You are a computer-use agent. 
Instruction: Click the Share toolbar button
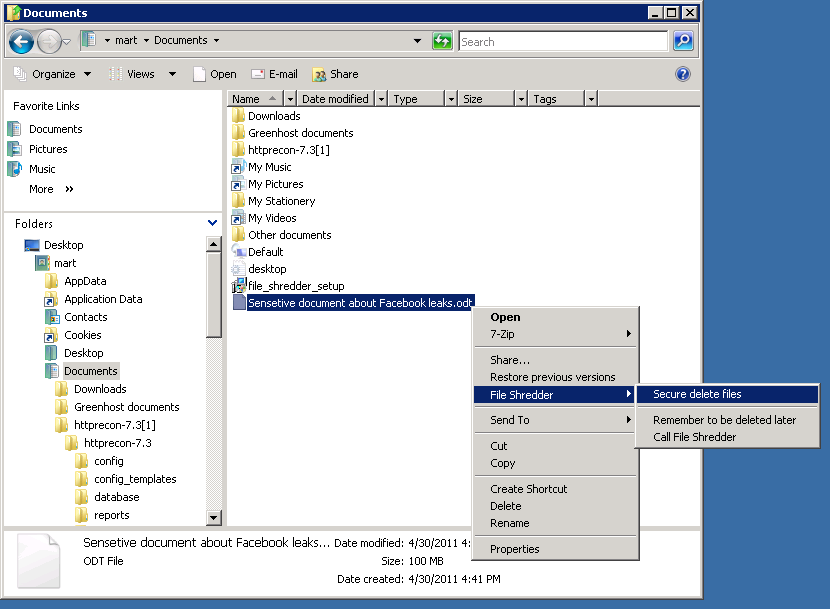[335, 74]
